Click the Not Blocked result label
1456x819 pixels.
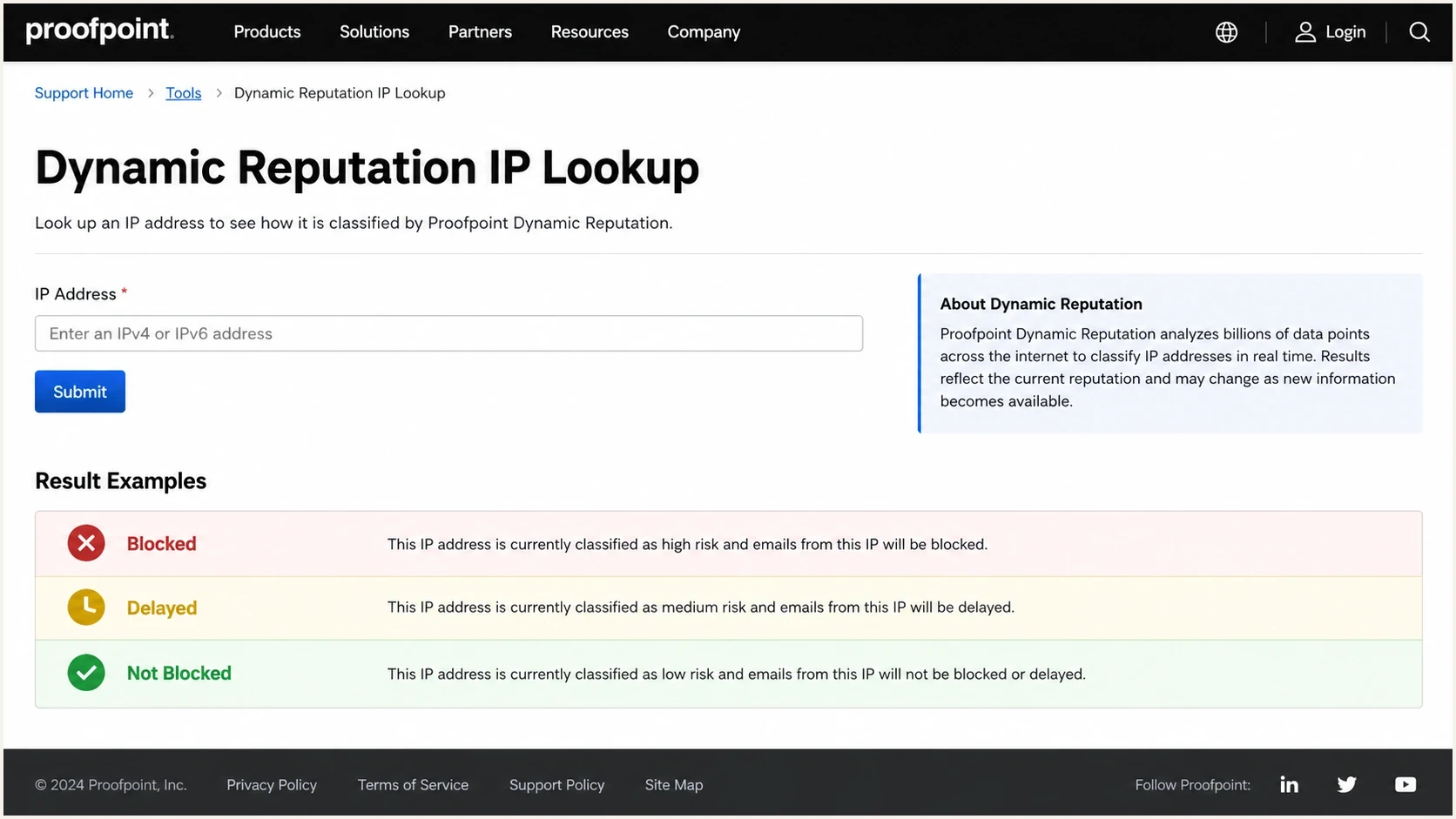tap(179, 673)
